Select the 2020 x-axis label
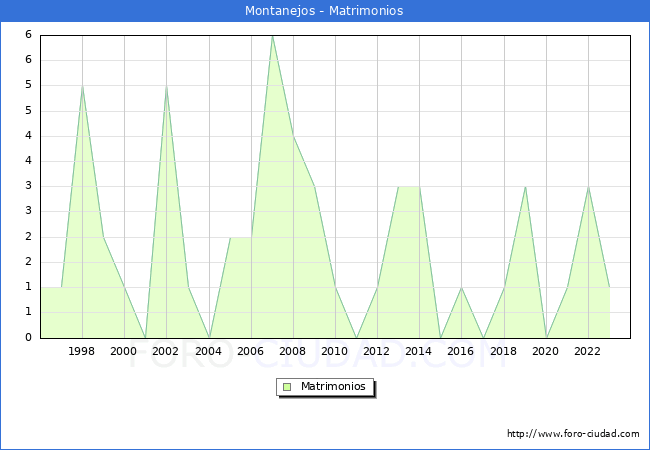The height and width of the screenshot is (450, 650). click(x=545, y=351)
